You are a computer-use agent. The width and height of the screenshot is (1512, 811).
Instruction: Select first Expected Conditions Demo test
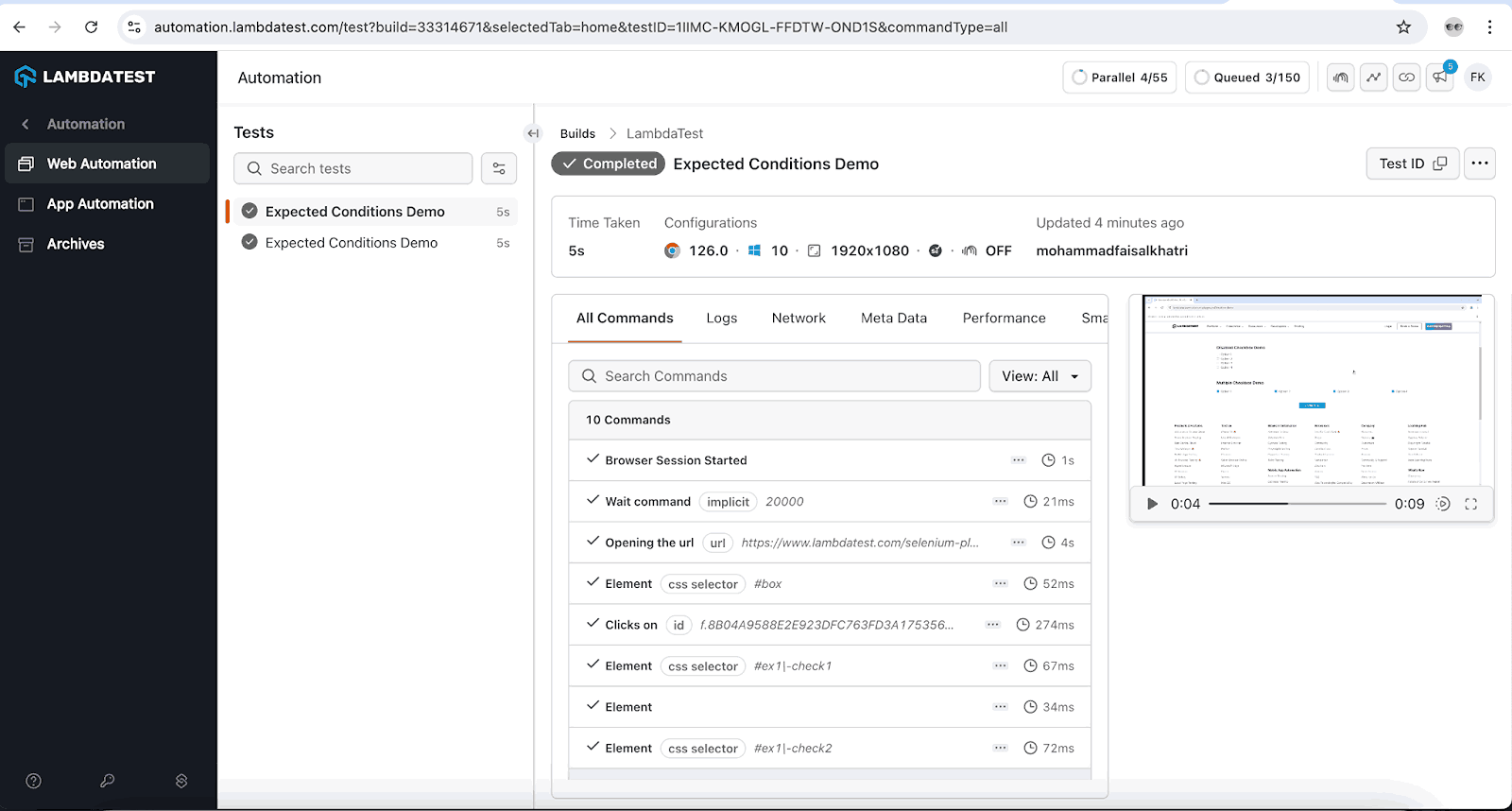(372, 212)
